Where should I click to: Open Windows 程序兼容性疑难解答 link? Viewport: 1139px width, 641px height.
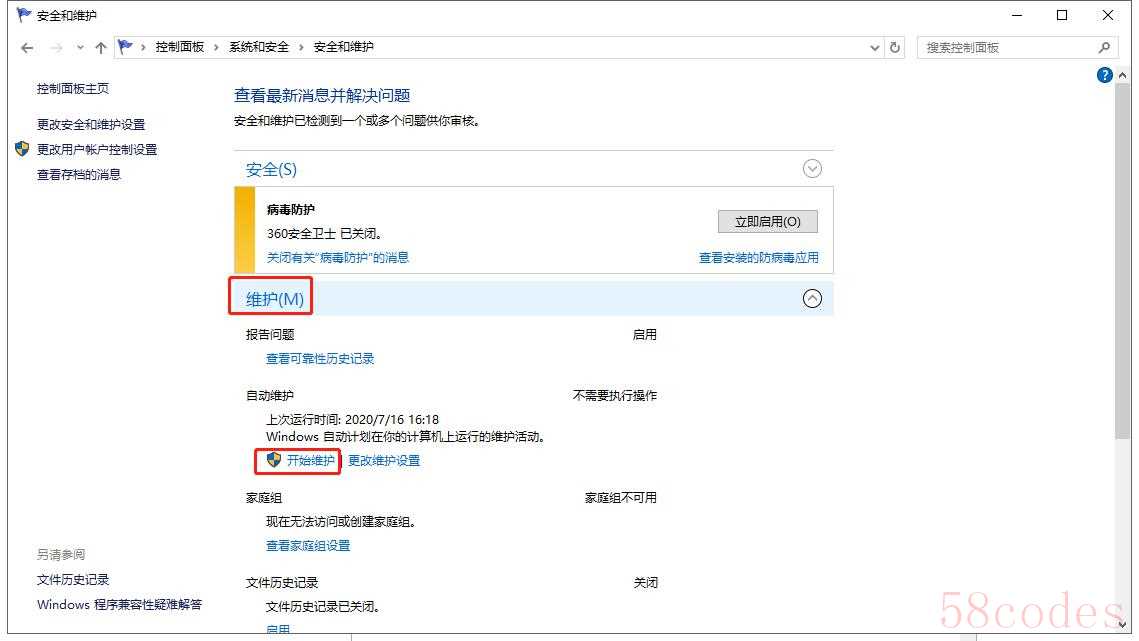[120, 605]
